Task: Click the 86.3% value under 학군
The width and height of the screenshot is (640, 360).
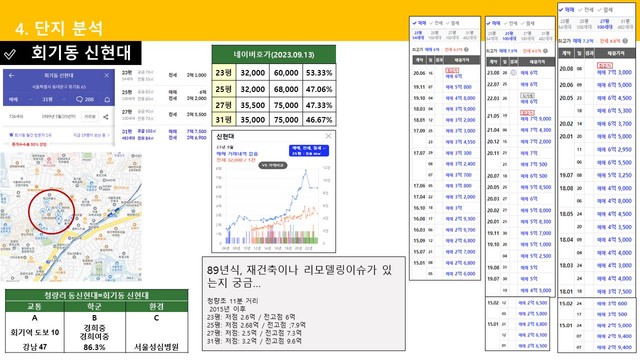Action: pos(94,347)
